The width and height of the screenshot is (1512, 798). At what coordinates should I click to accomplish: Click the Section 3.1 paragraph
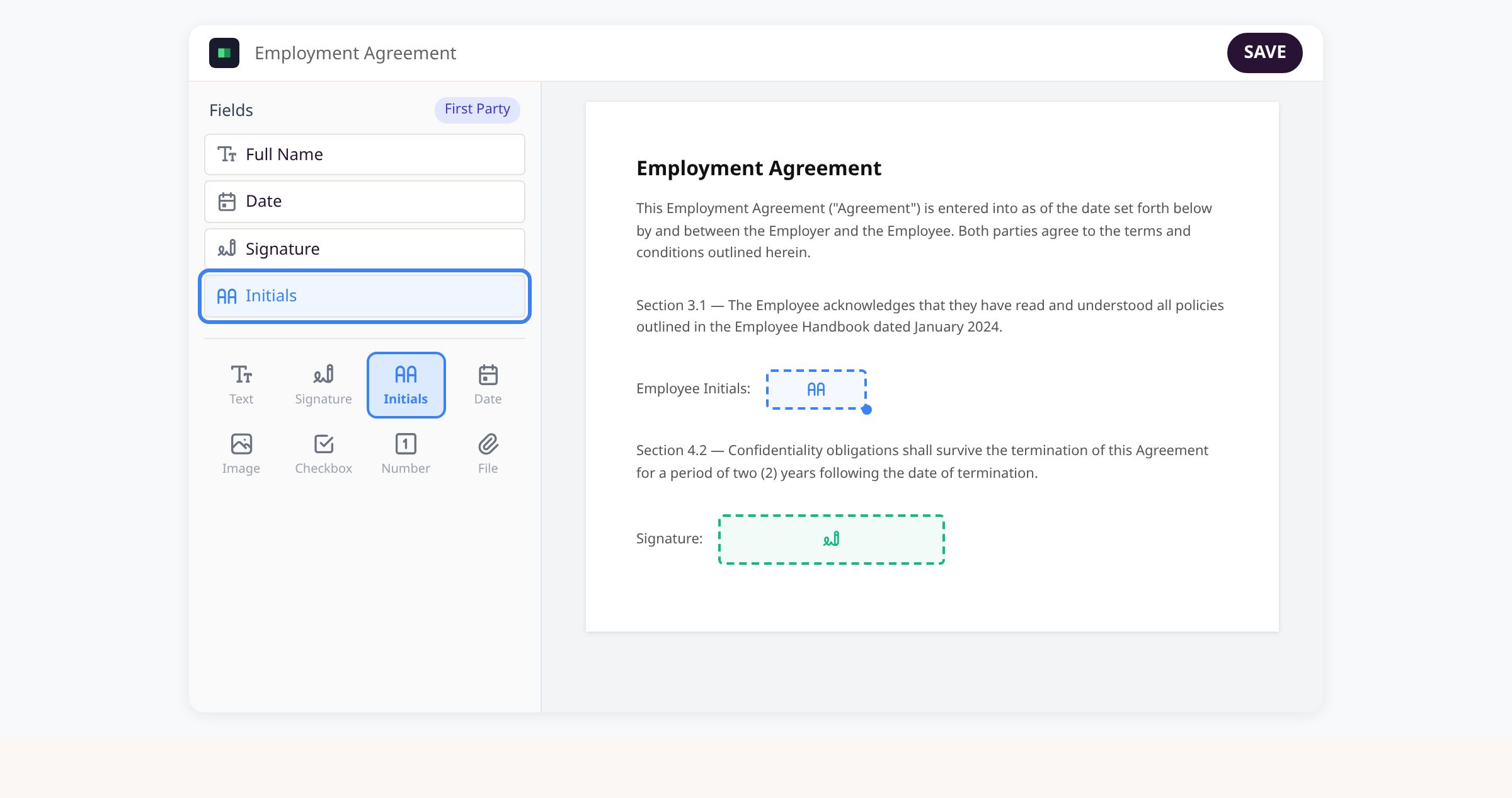[930, 316]
